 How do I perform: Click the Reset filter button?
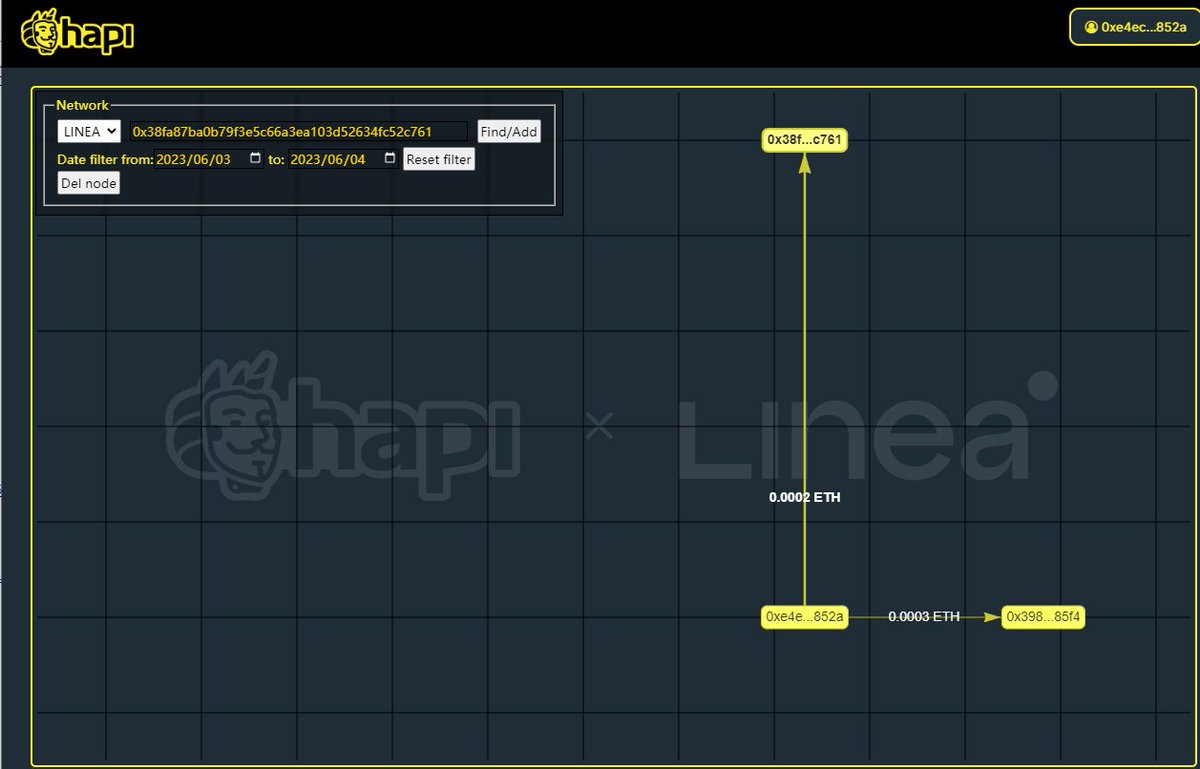pyautogui.click(x=439, y=160)
